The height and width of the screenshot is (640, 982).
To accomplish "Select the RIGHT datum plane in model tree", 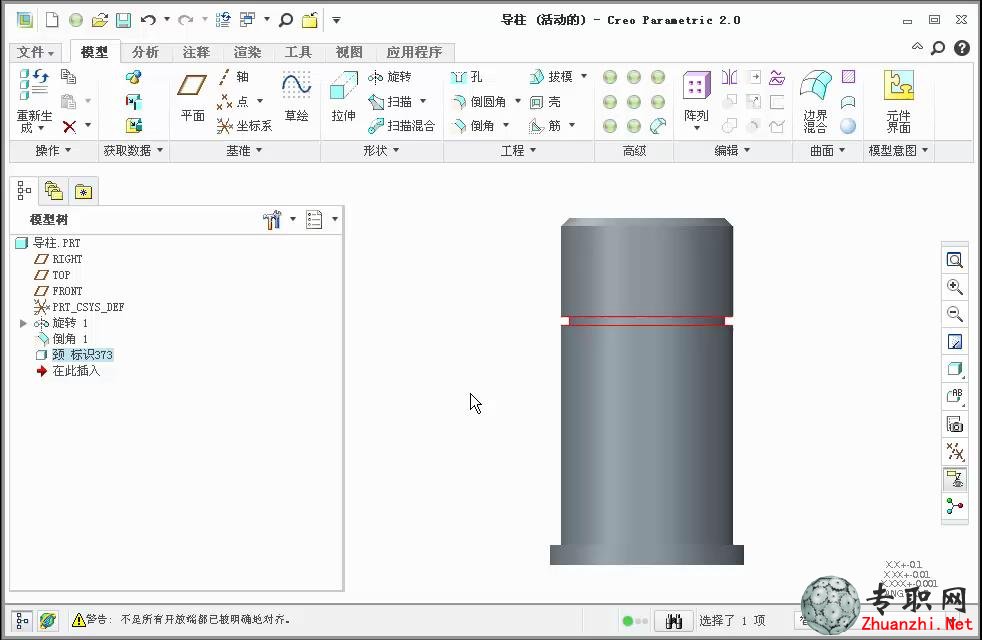I will click(x=67, y=259).
